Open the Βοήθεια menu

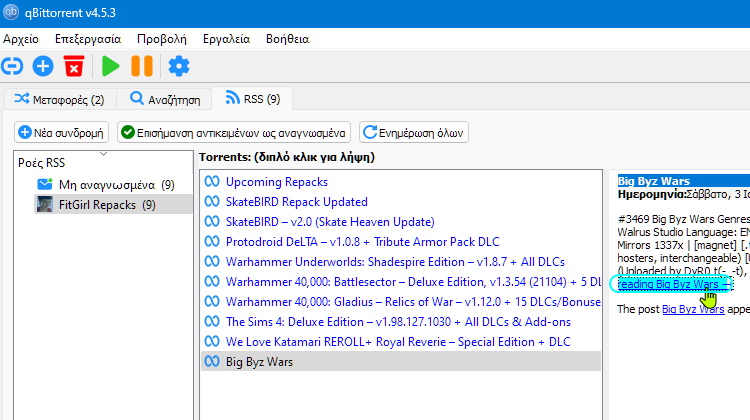(287, 39)
